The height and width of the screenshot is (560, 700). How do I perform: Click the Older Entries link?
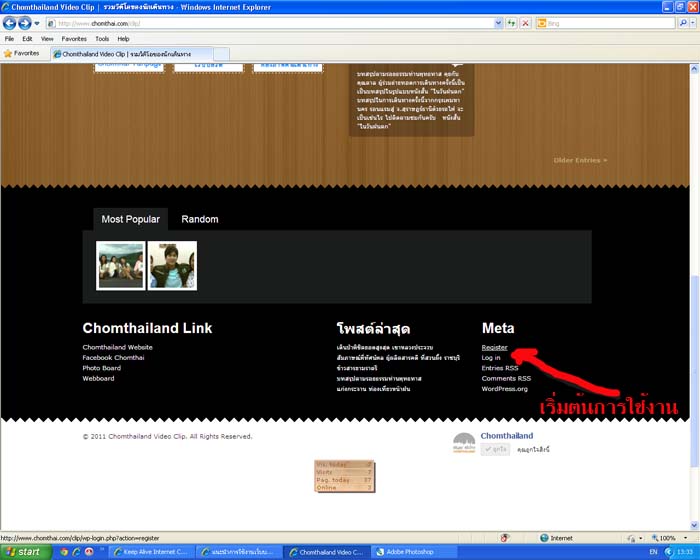pos(580,160)
